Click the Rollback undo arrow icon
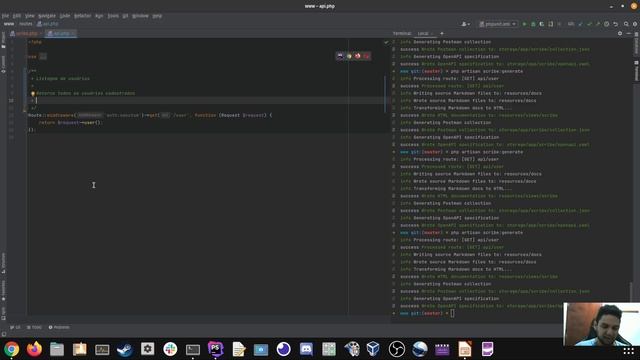Viewport: 640px width, 360px height. 616,24
